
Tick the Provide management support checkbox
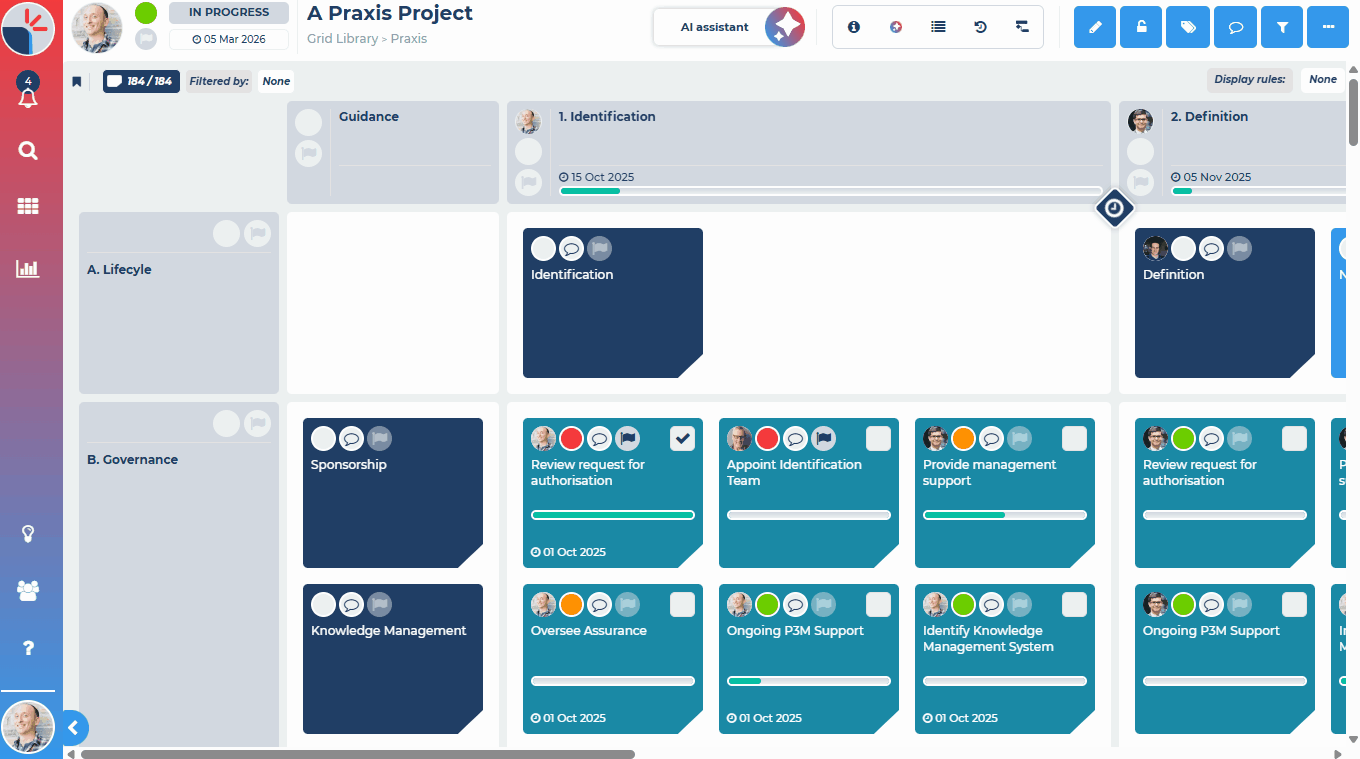1074,438
